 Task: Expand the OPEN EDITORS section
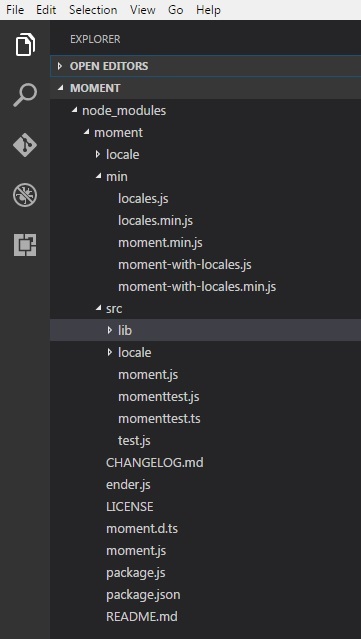pyautogui.click(x=205, y=66)
